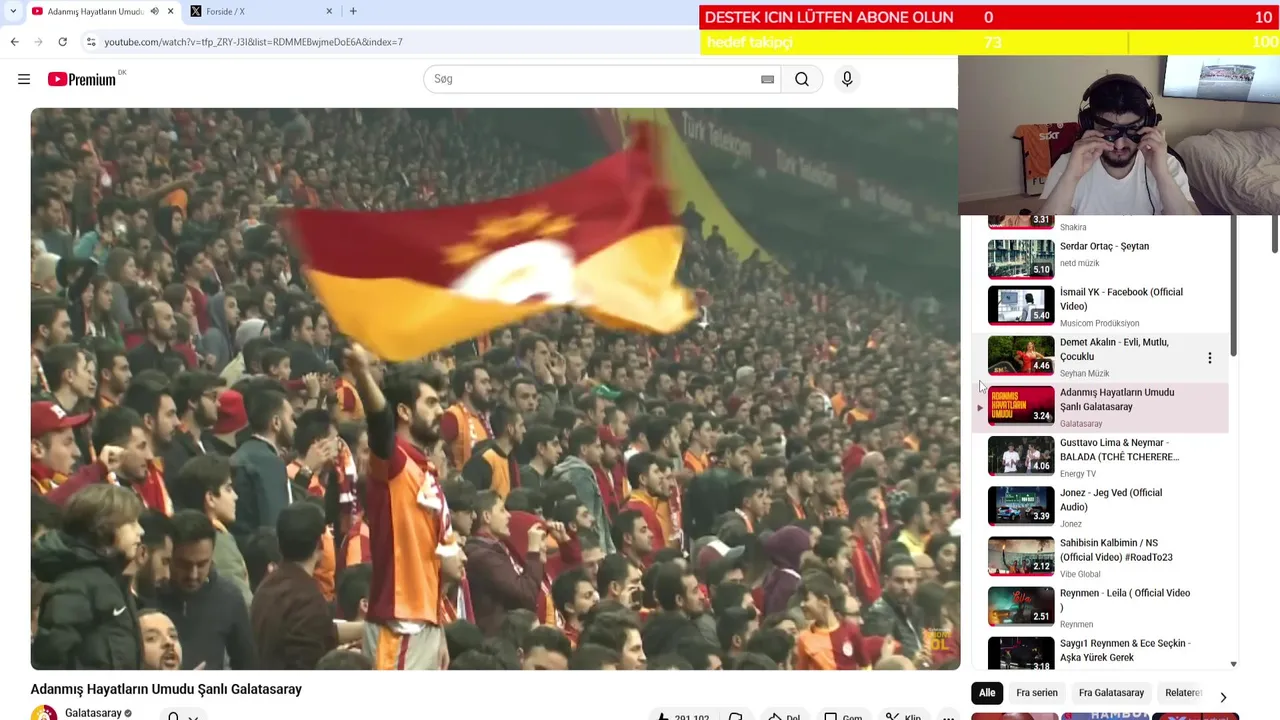Start voice search with microphone icon
The width and height of the screenshot is (1280, 720).
[847, 79]
